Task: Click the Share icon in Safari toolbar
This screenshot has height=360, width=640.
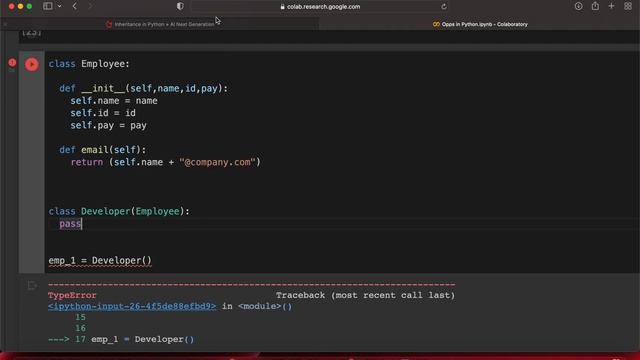Action: click(595, 6)
